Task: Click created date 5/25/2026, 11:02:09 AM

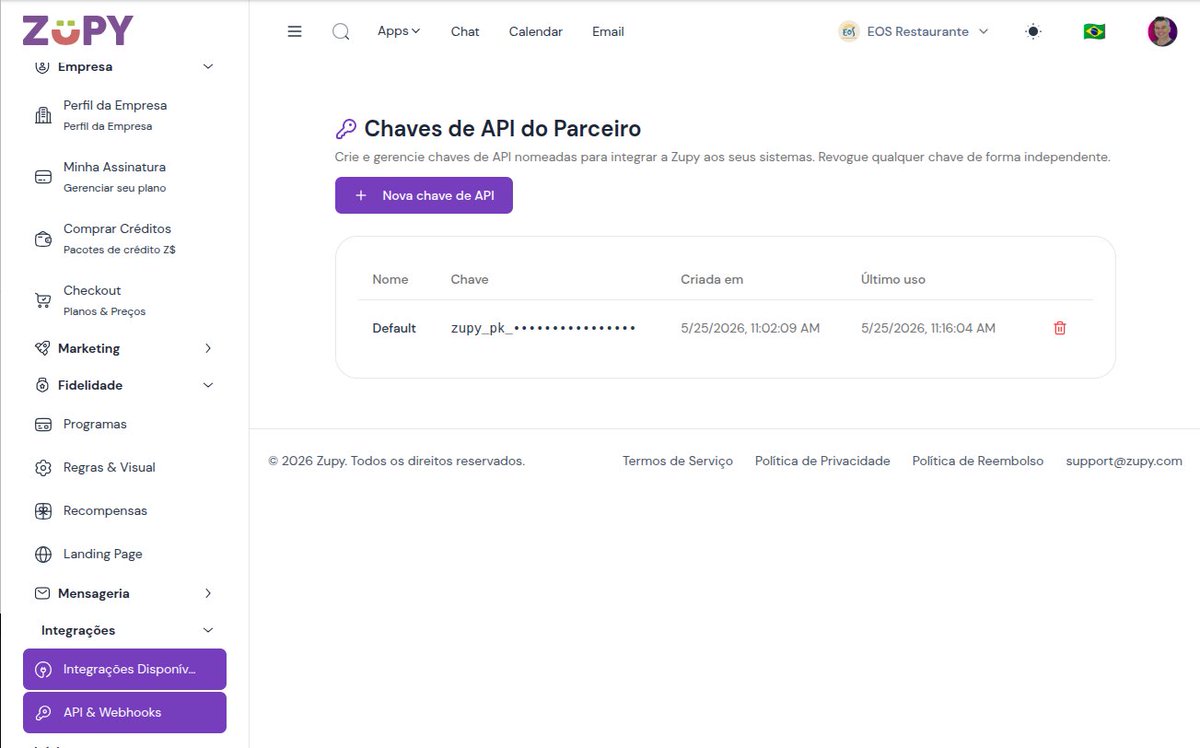Action: pos(750,328)
